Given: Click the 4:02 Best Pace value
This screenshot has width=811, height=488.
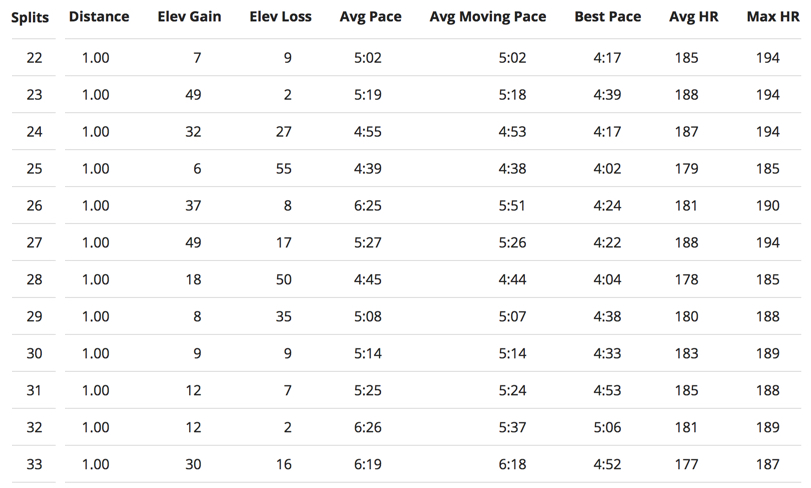Looking at the screenshot, I should click(x=607, y=169).
